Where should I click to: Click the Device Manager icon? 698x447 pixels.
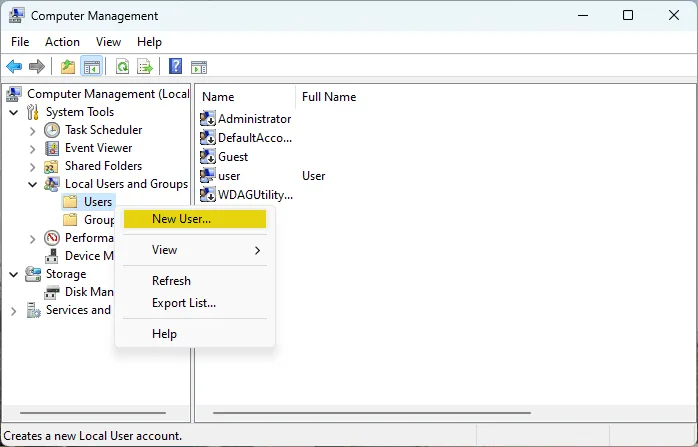point(52,256)
